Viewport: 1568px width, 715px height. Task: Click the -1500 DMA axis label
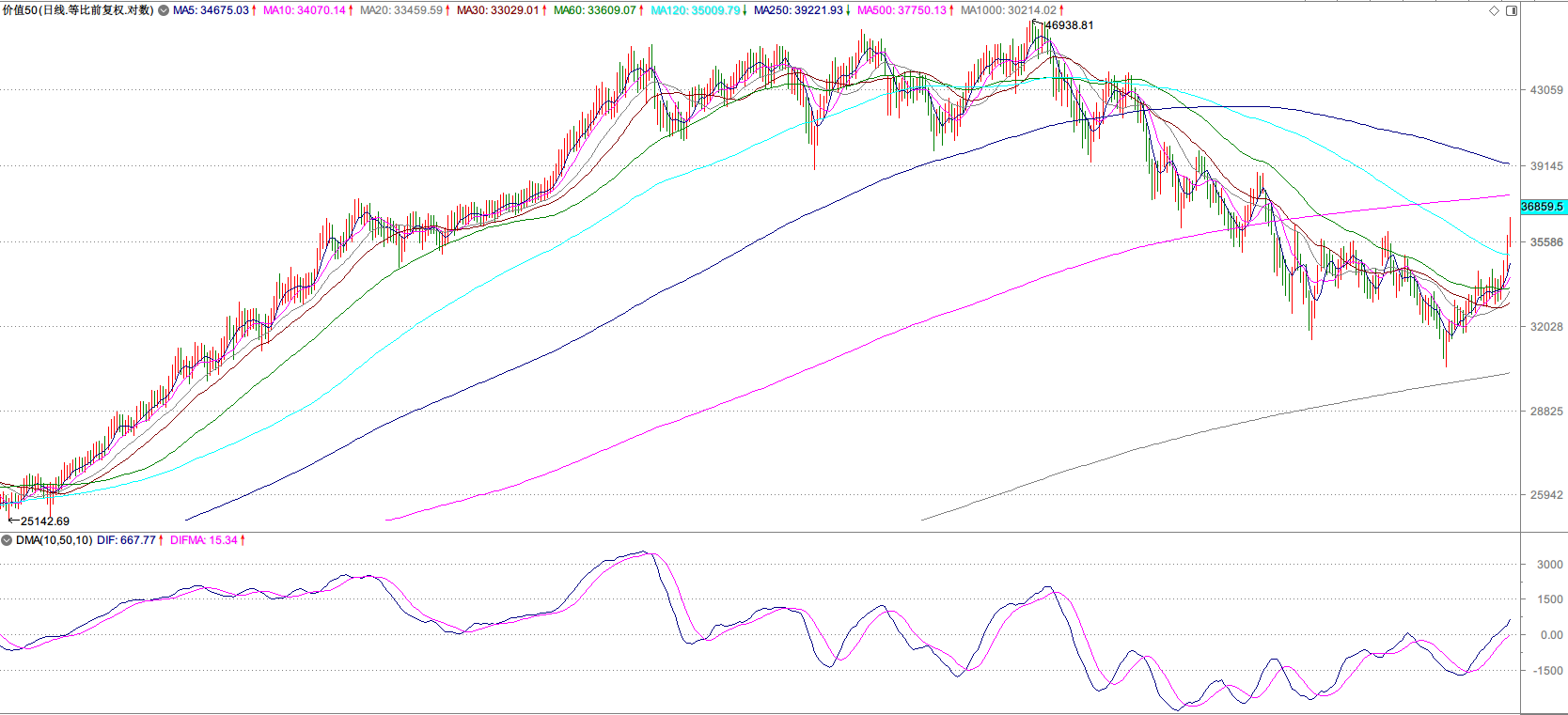click(1548, 671)
